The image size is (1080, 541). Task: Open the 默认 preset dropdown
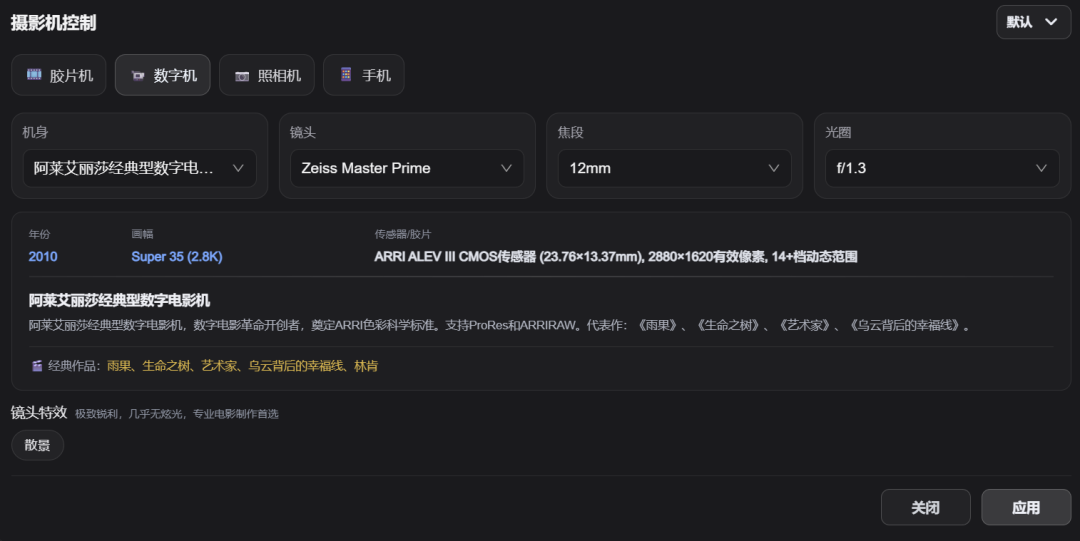tap(1033, 22)
